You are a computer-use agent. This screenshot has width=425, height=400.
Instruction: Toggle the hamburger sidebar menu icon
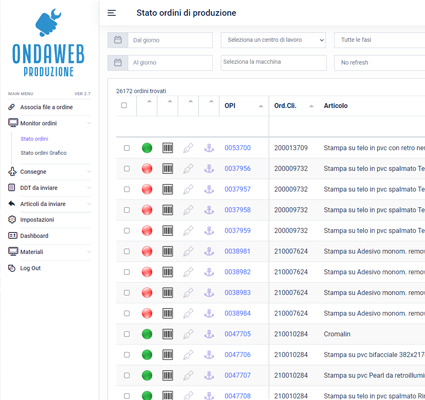click(112, 13)
